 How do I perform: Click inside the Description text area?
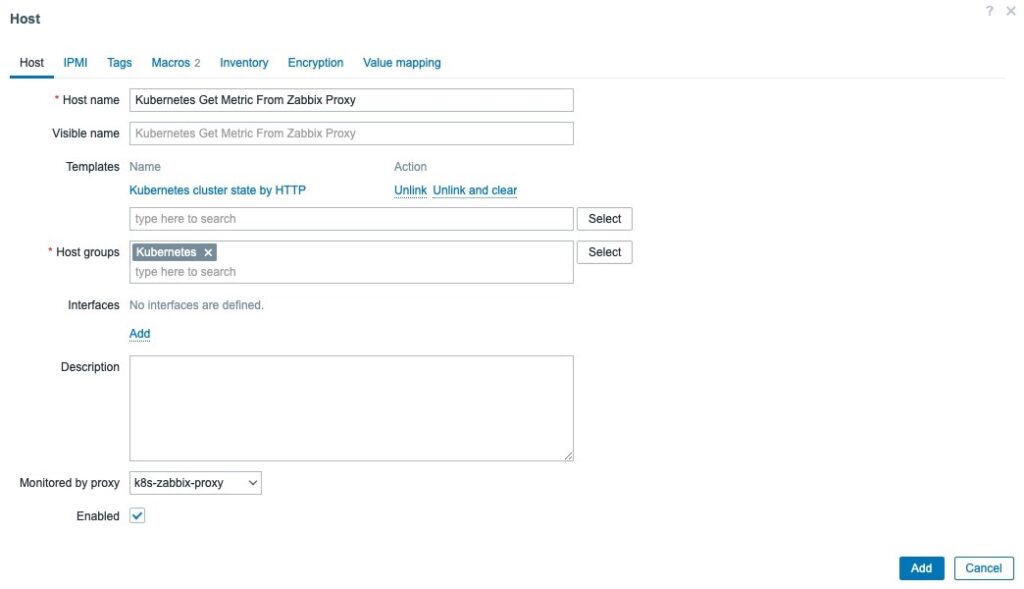[351, 408]
